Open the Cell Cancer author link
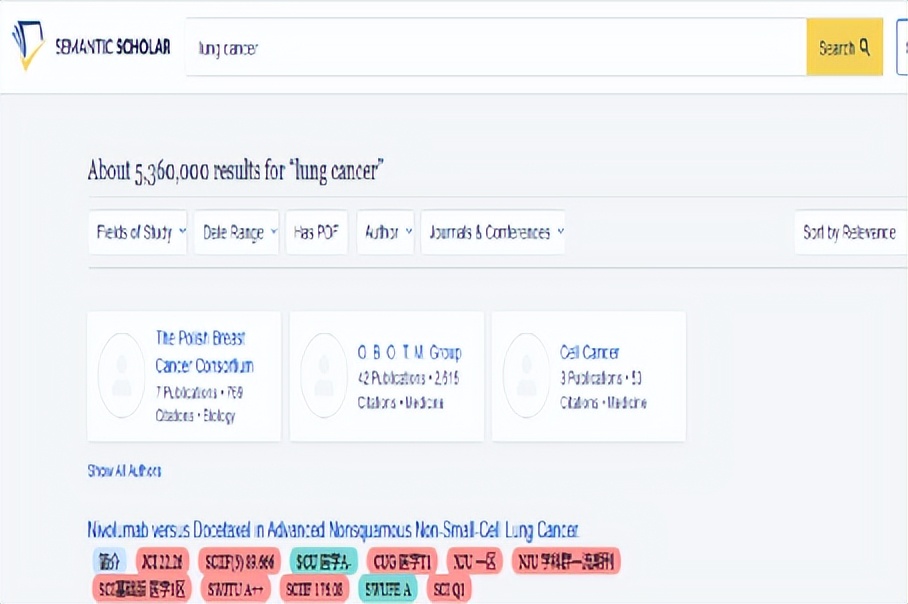The width and height of the screenshot is (908, 604). tap(590, 352)
